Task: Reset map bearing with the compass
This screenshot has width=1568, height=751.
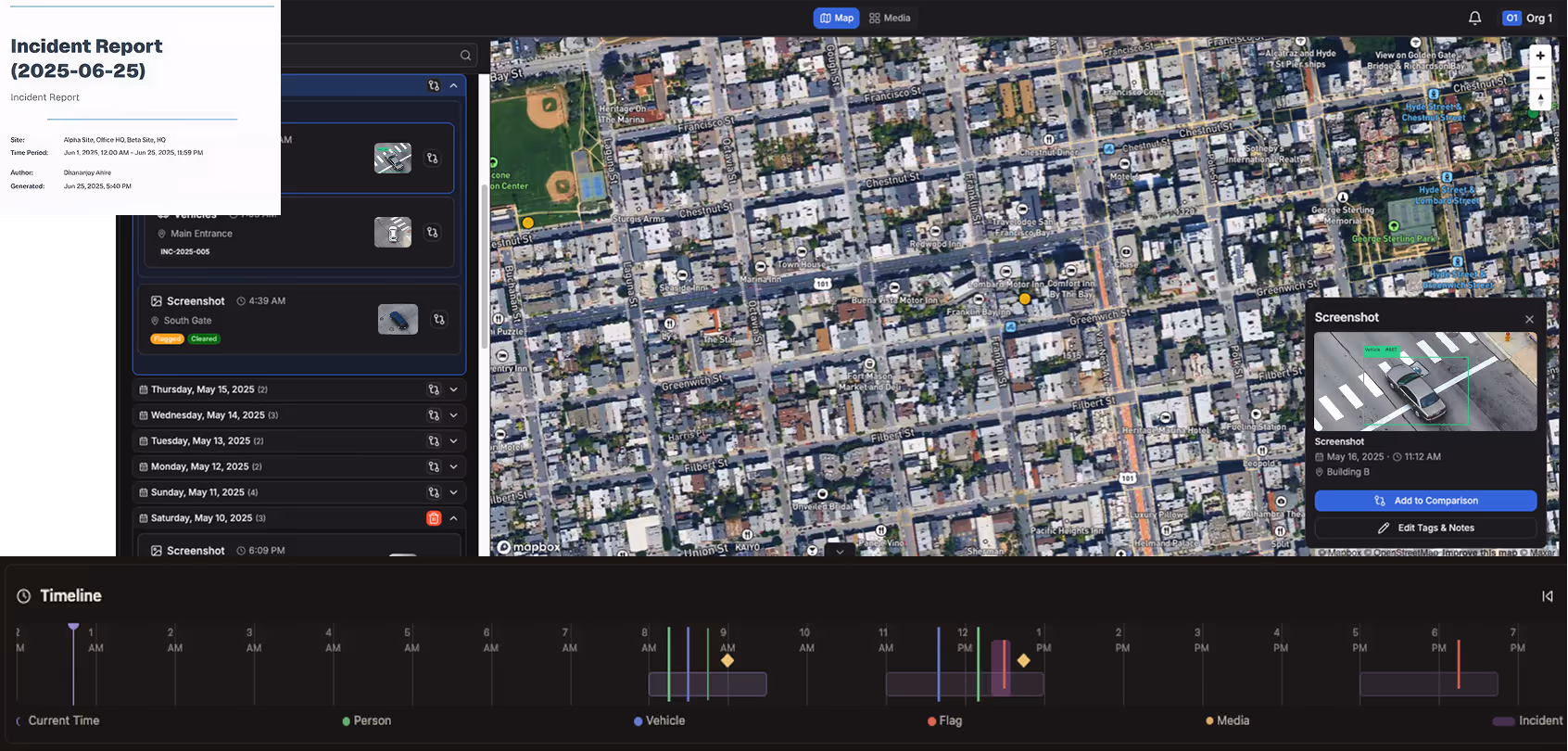Action: pyautogui.click(x=1540, y=99)
